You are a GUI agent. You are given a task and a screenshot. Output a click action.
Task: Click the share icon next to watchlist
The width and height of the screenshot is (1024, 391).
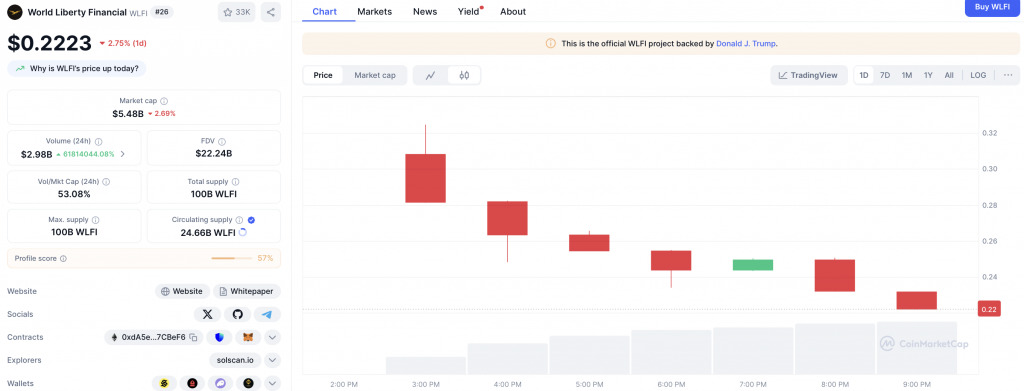(x=270, y=12)
